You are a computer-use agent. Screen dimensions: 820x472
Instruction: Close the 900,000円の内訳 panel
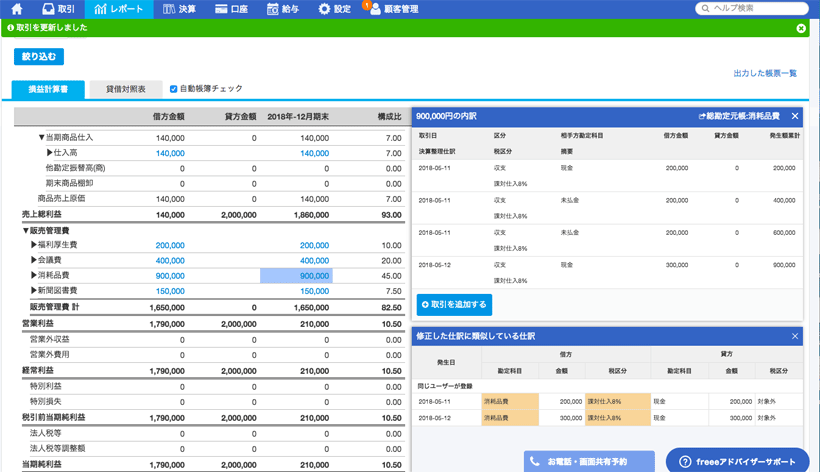click(795, 116)
